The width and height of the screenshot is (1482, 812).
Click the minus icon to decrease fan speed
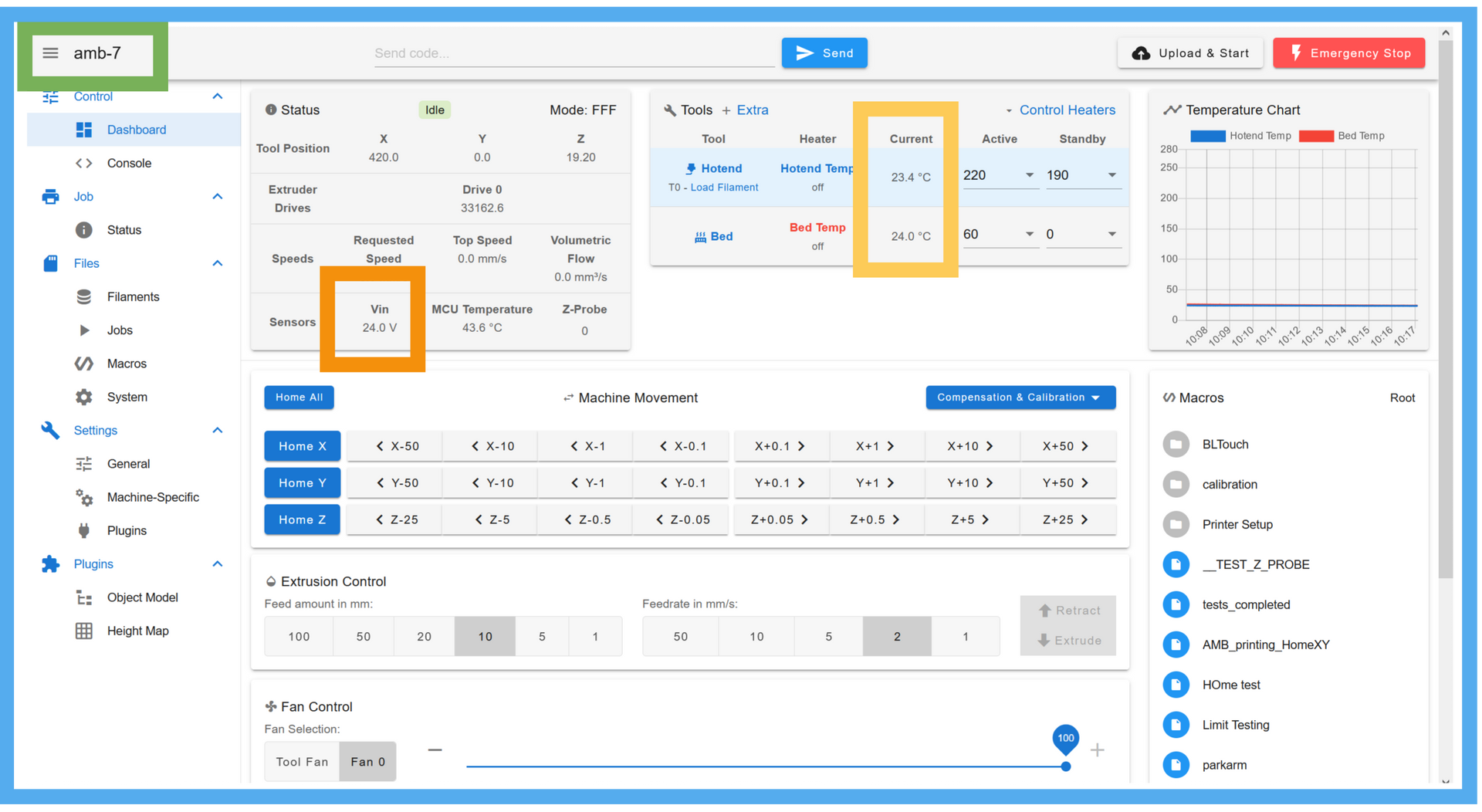pos(435,750)
